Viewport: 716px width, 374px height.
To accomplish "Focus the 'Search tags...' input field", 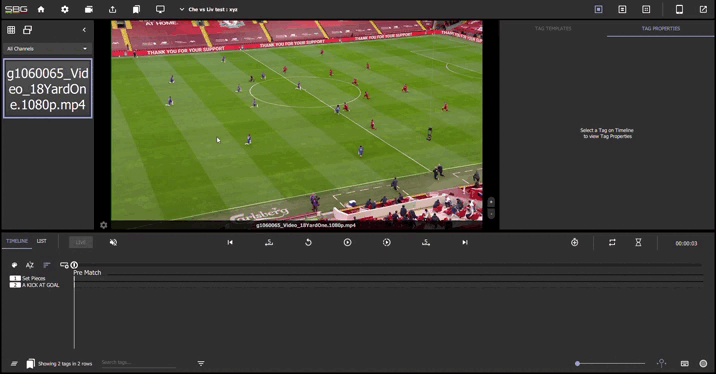I will [x=138, y=363].
